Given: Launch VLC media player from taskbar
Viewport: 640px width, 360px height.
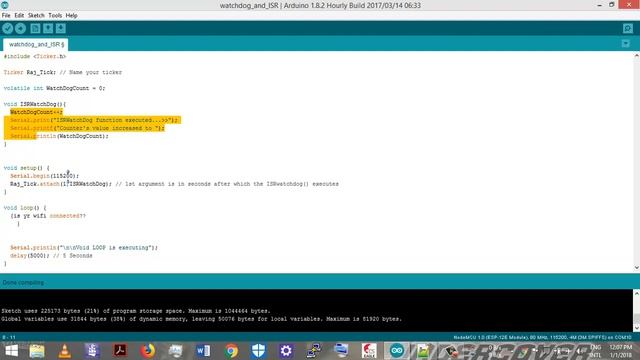Looking at the screenshot, I should pyautogui.click(x=64, y=351).
